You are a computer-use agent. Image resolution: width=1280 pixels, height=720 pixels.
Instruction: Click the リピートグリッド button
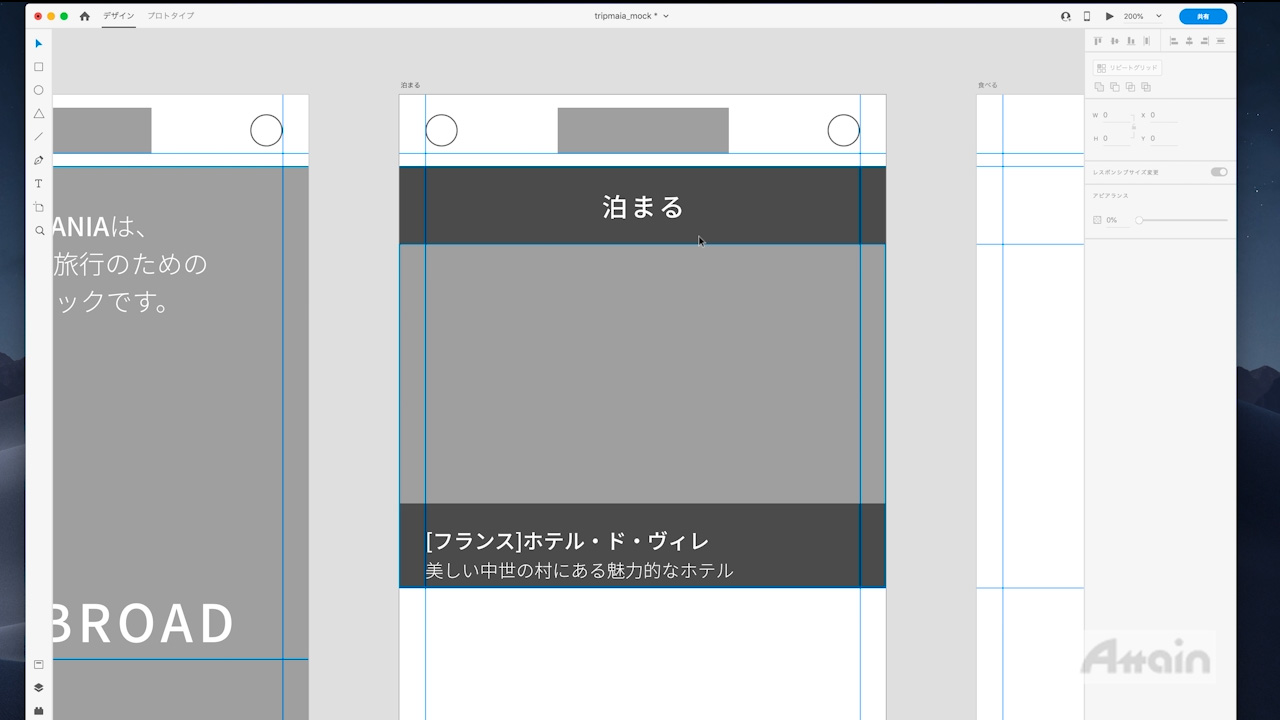(1127, 68)
